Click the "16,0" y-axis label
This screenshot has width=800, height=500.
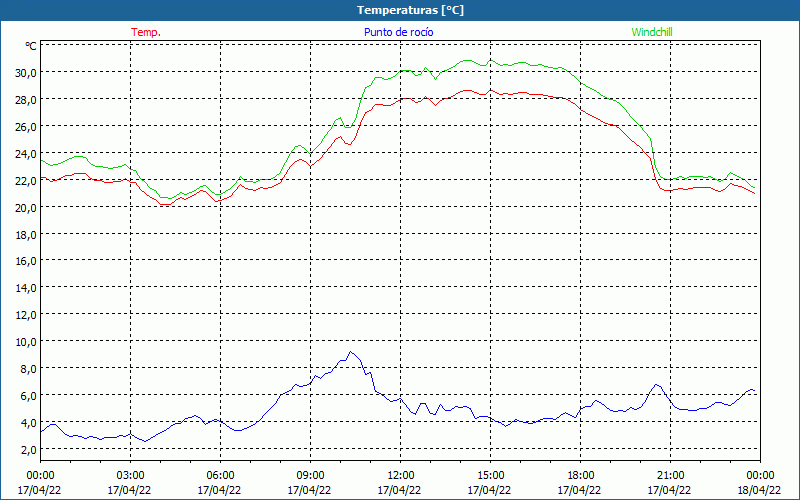coord(26,261)
